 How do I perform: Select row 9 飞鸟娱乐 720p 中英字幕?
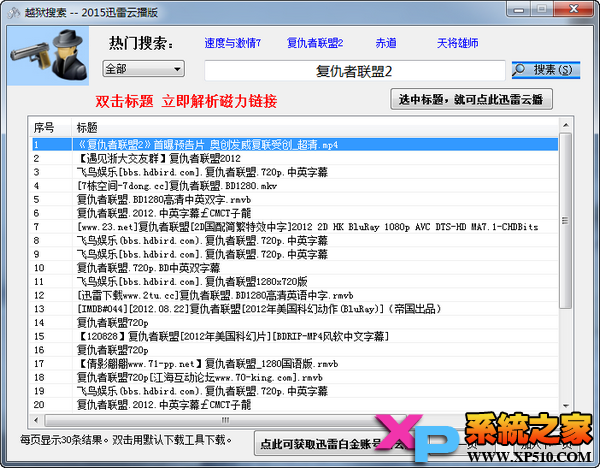click(x=295, y=254)
